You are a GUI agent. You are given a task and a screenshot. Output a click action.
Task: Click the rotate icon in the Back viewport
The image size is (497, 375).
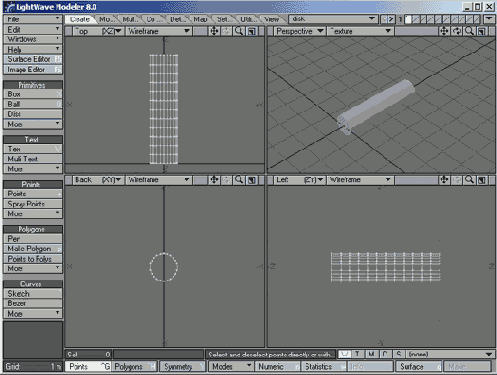coord(227,180)
